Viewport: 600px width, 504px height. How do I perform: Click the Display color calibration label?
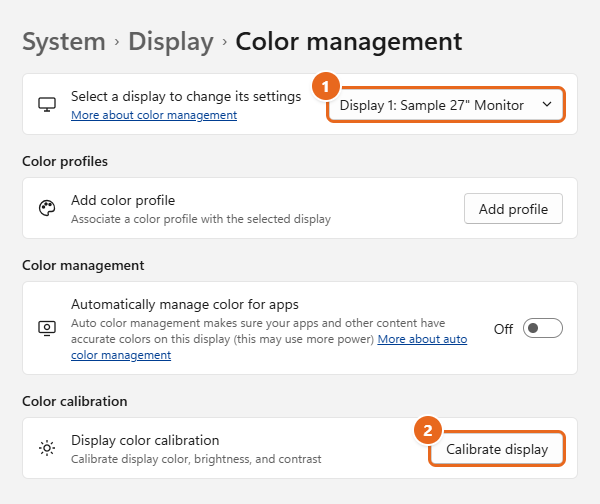pos(145,440)
